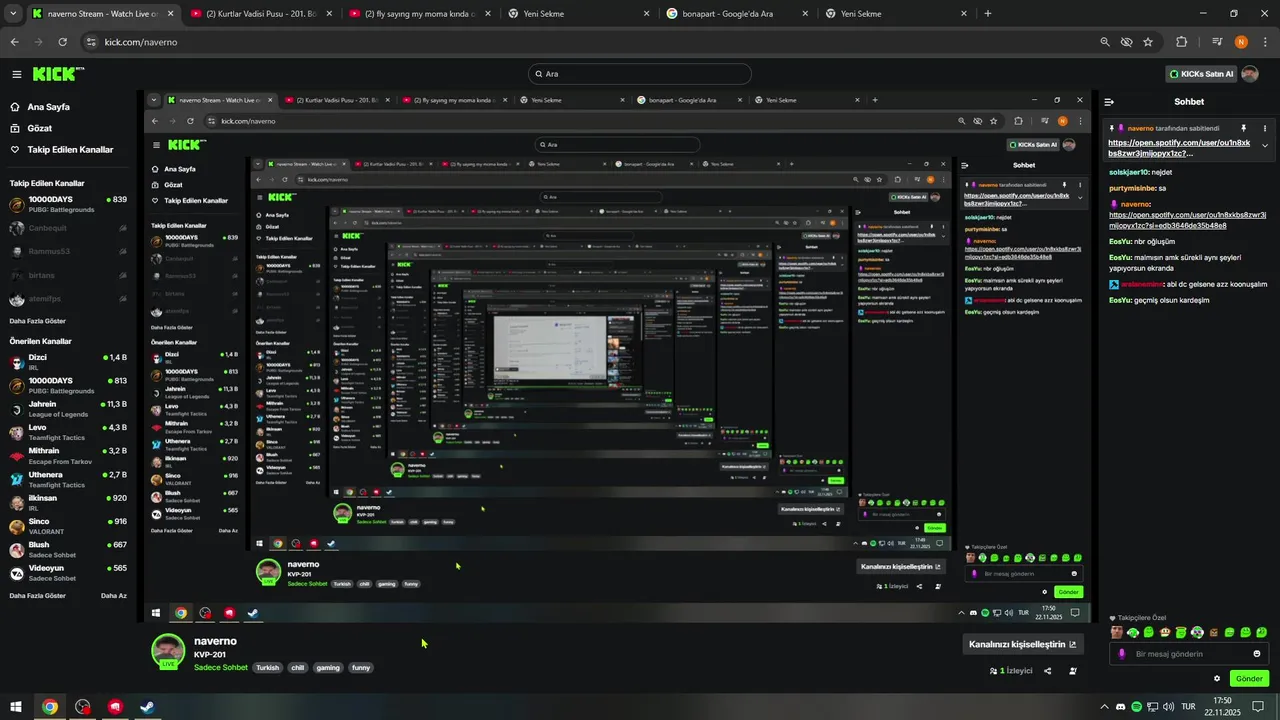Collapse recommended list with Daha Az
The image size is (1280, 720).
(x=114, y=595)
